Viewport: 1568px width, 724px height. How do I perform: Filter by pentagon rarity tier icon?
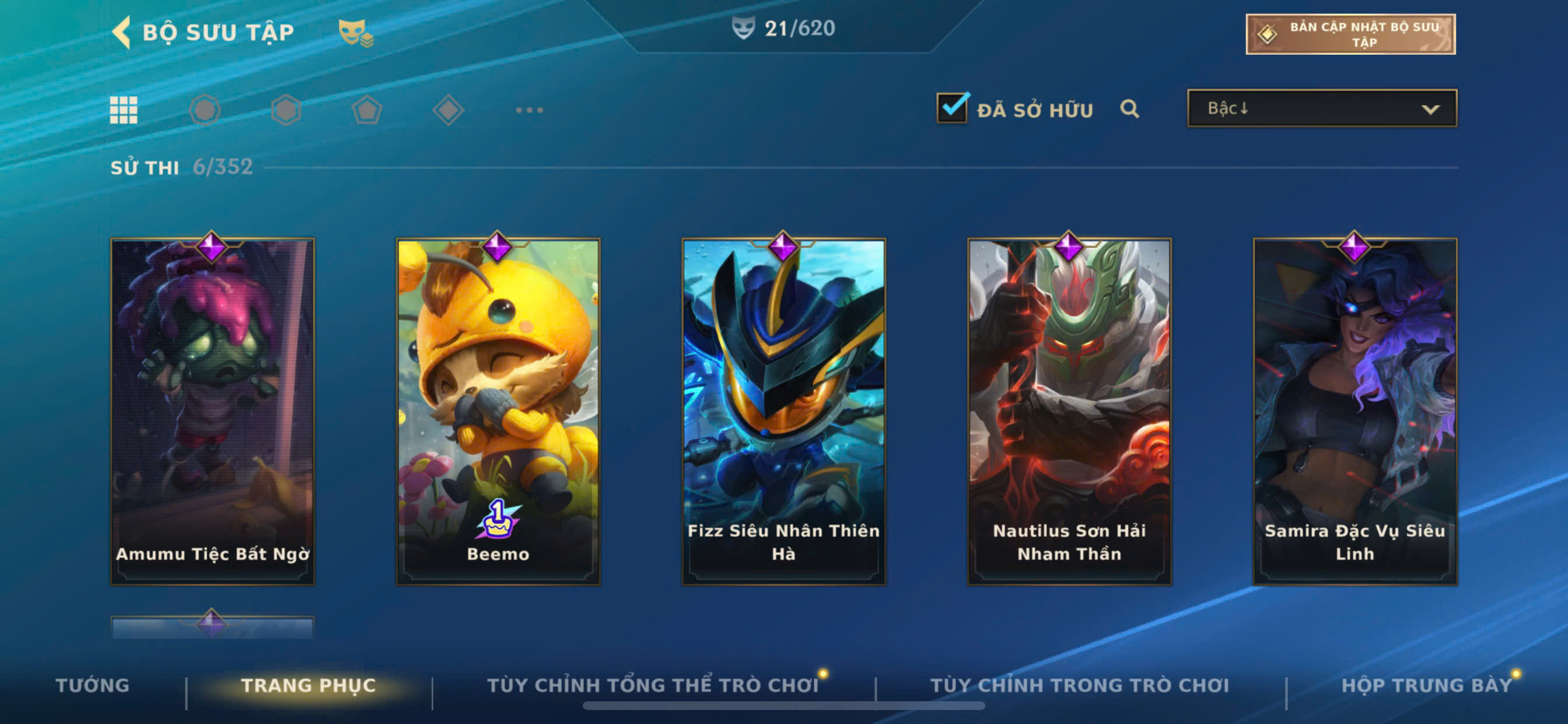367,110
